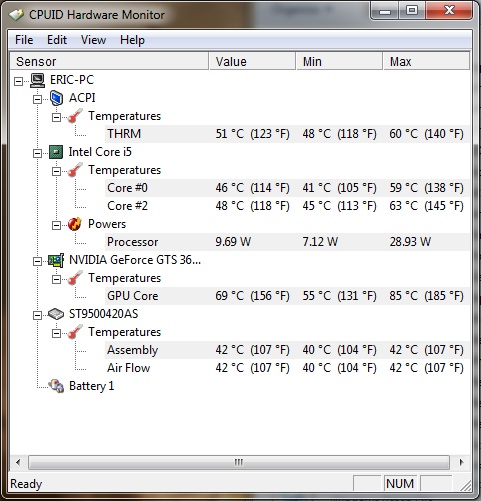The image size is (481, 501).
Task: Select the ACPI monitor icon
Action: (56, 98)
